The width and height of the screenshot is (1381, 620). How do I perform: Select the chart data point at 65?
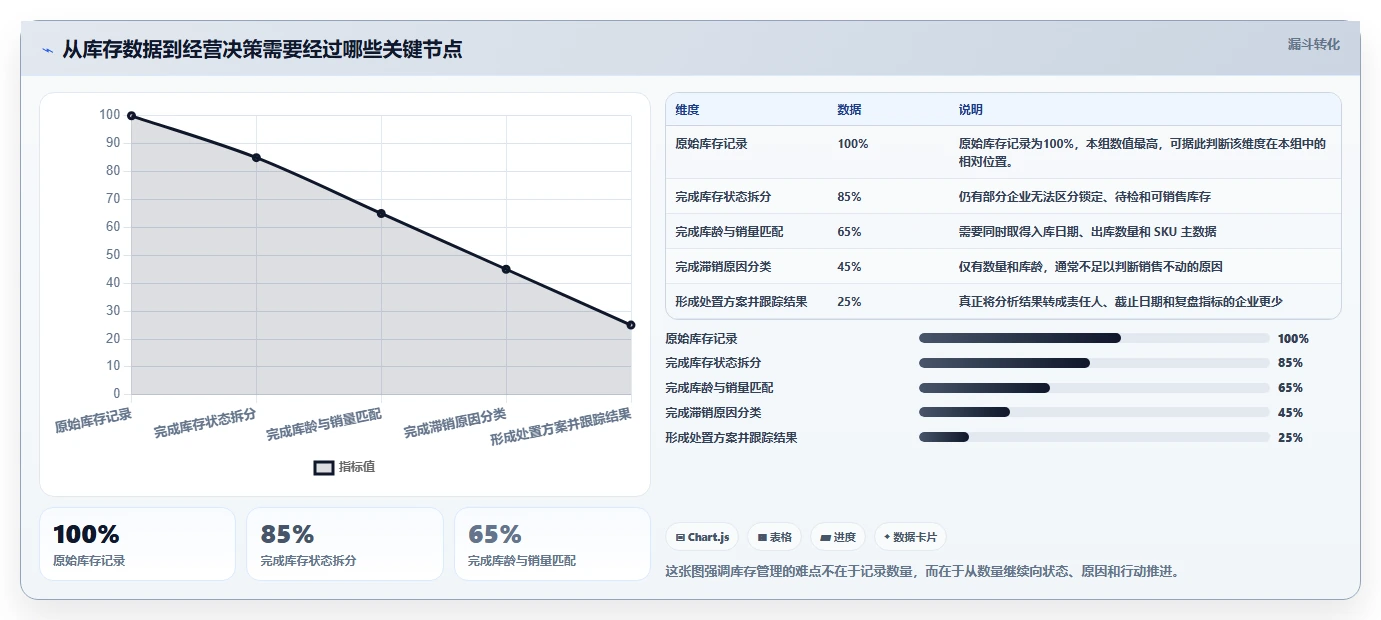point(381,213)
